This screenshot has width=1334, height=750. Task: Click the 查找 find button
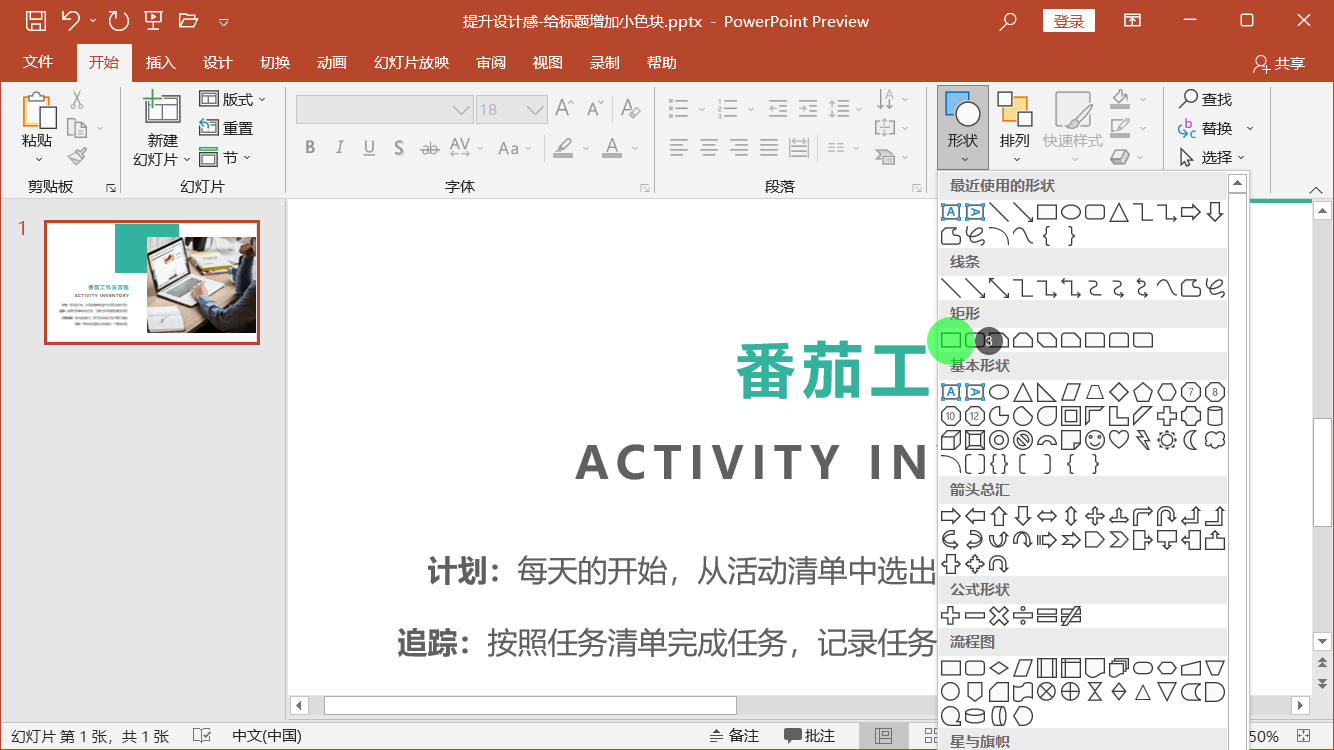tap(1205, 99)
